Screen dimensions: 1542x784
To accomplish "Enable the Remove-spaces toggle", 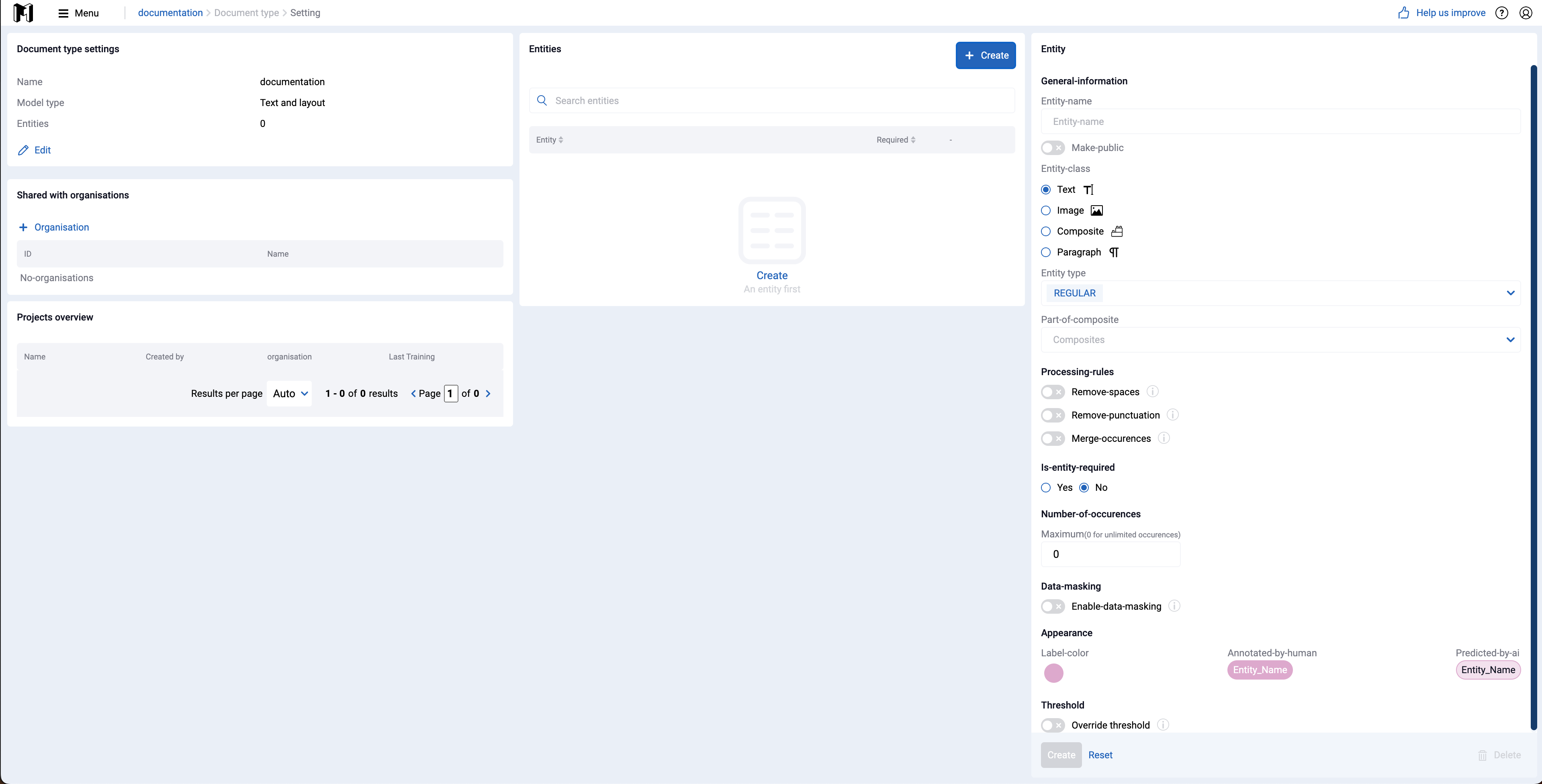I will (x=1052, y=392).
